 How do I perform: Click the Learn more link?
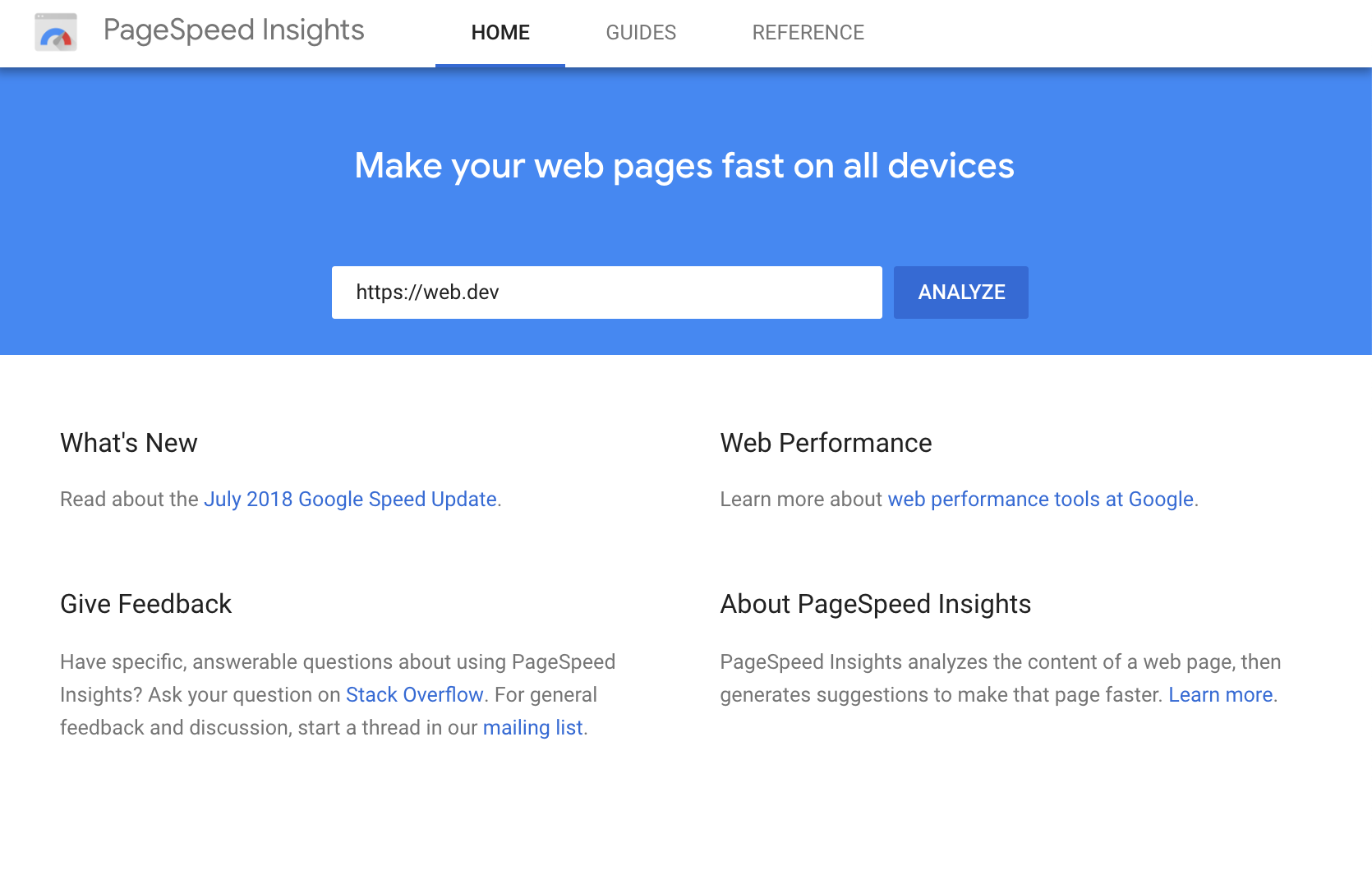pos(1220,695)
